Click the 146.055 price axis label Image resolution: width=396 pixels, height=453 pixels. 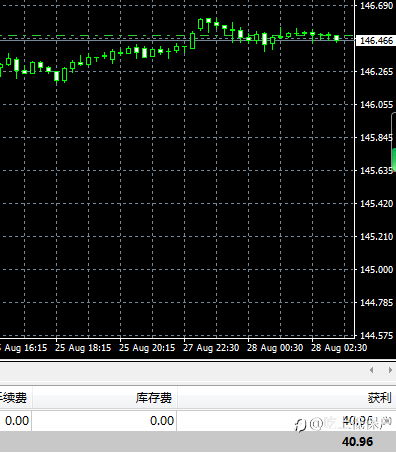(x=377, y=105)
